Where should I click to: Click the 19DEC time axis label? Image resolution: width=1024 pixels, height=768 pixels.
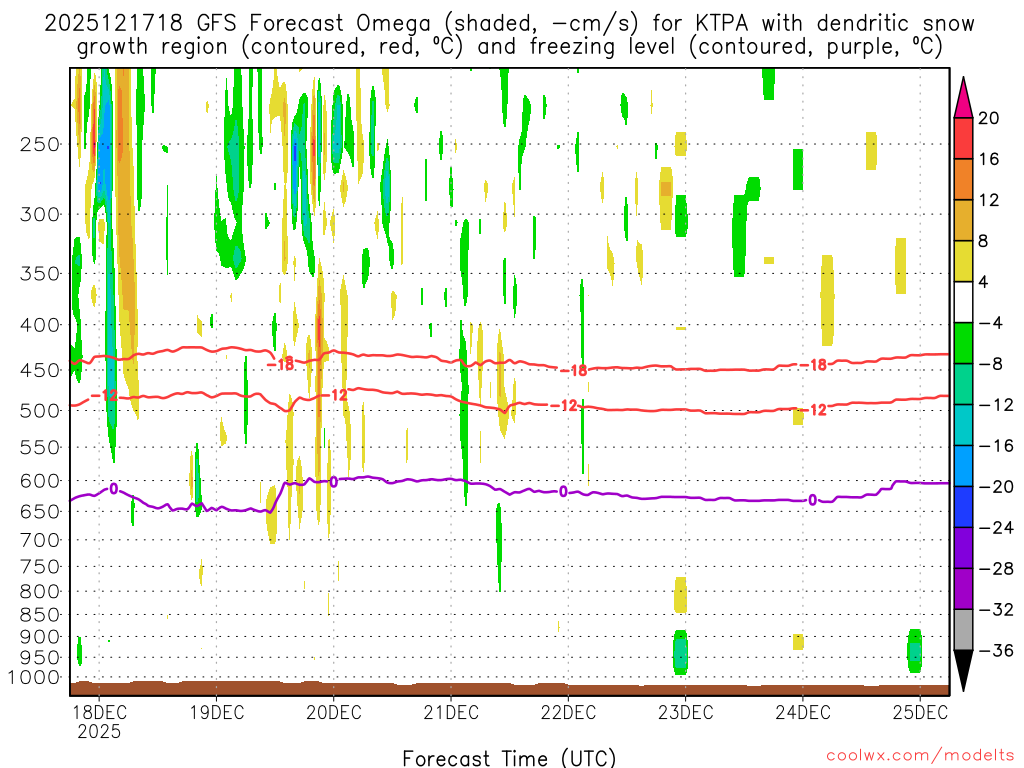[217, 712]
